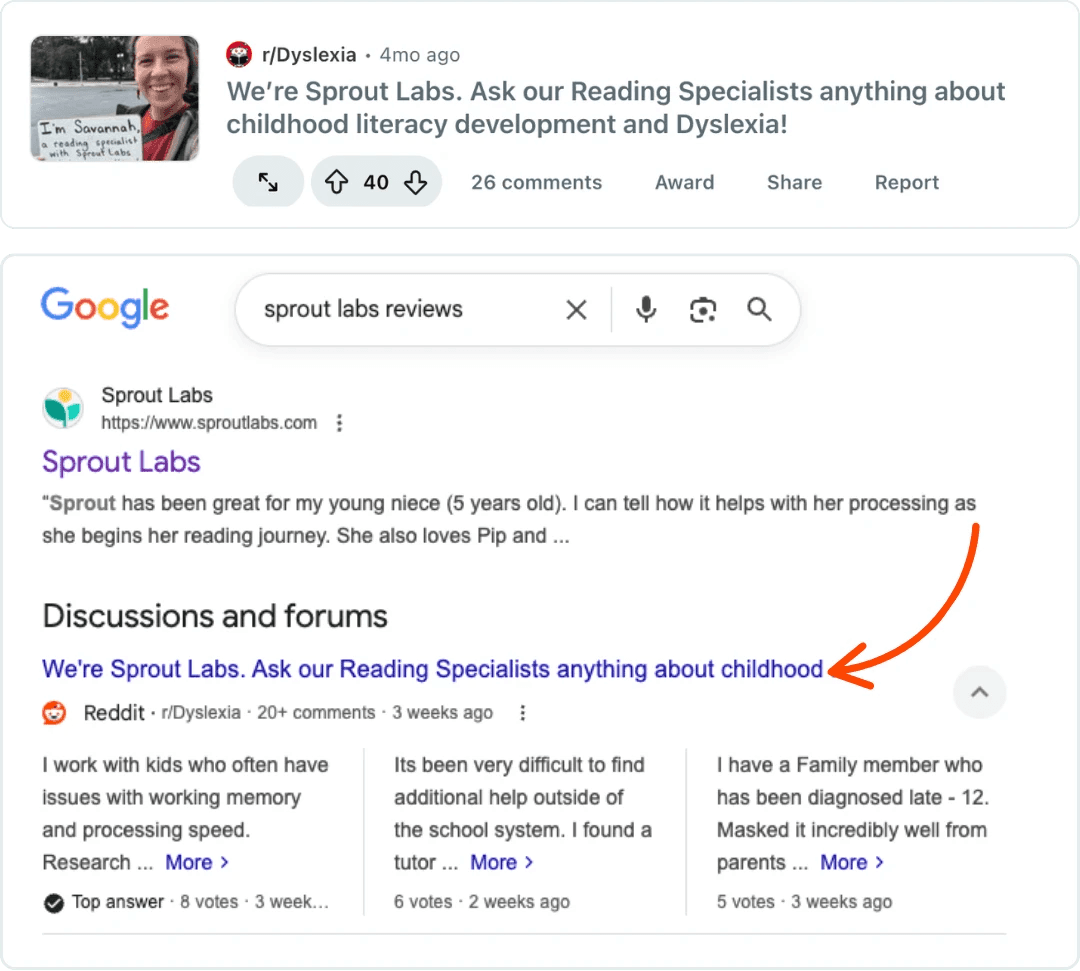Start voice search with the microphone icon
The width and height of the screenshot is (1080, 971).
pos(645,310)
